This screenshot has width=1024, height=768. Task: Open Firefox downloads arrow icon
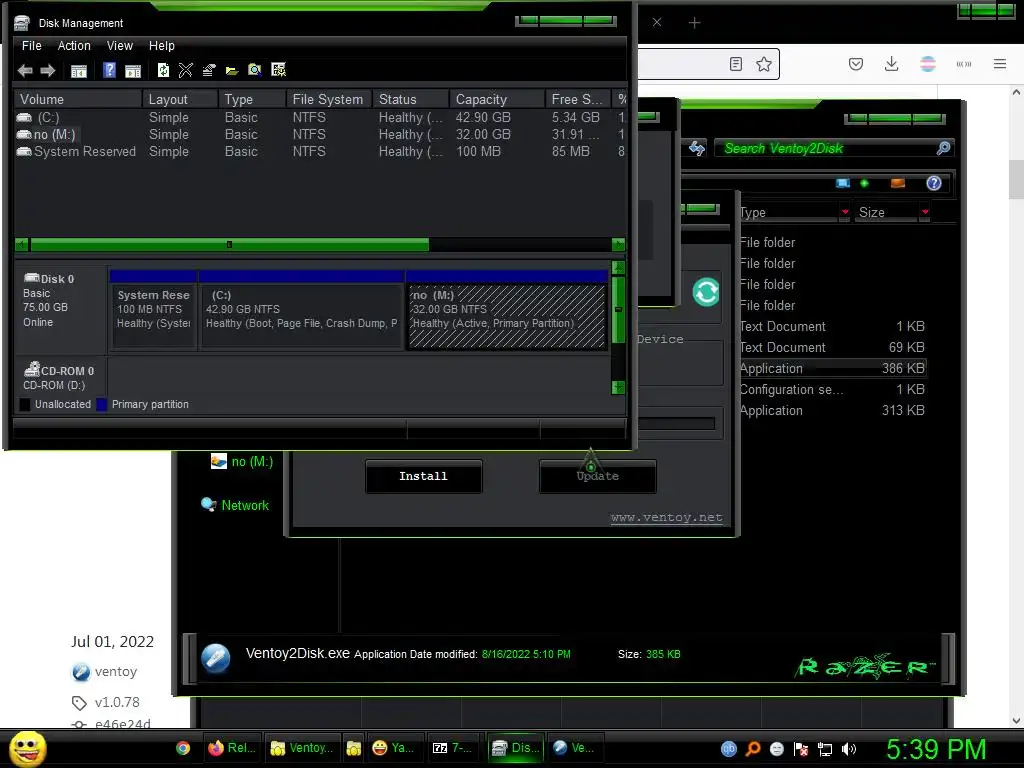[x=891, y=64]
